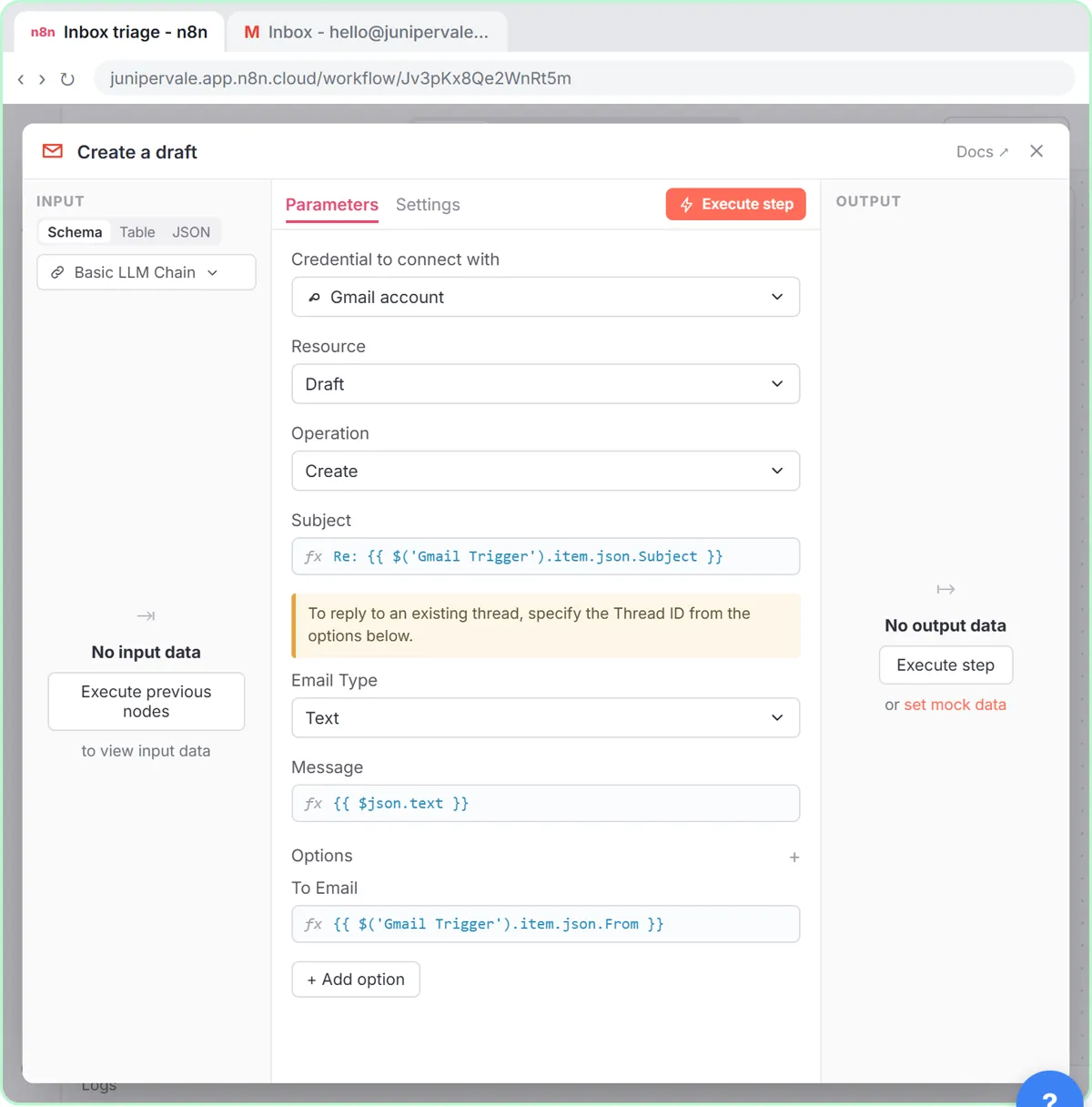Click Execute previous nodes button
The image size is (1092, 1107).
click(x=147, y=702)
